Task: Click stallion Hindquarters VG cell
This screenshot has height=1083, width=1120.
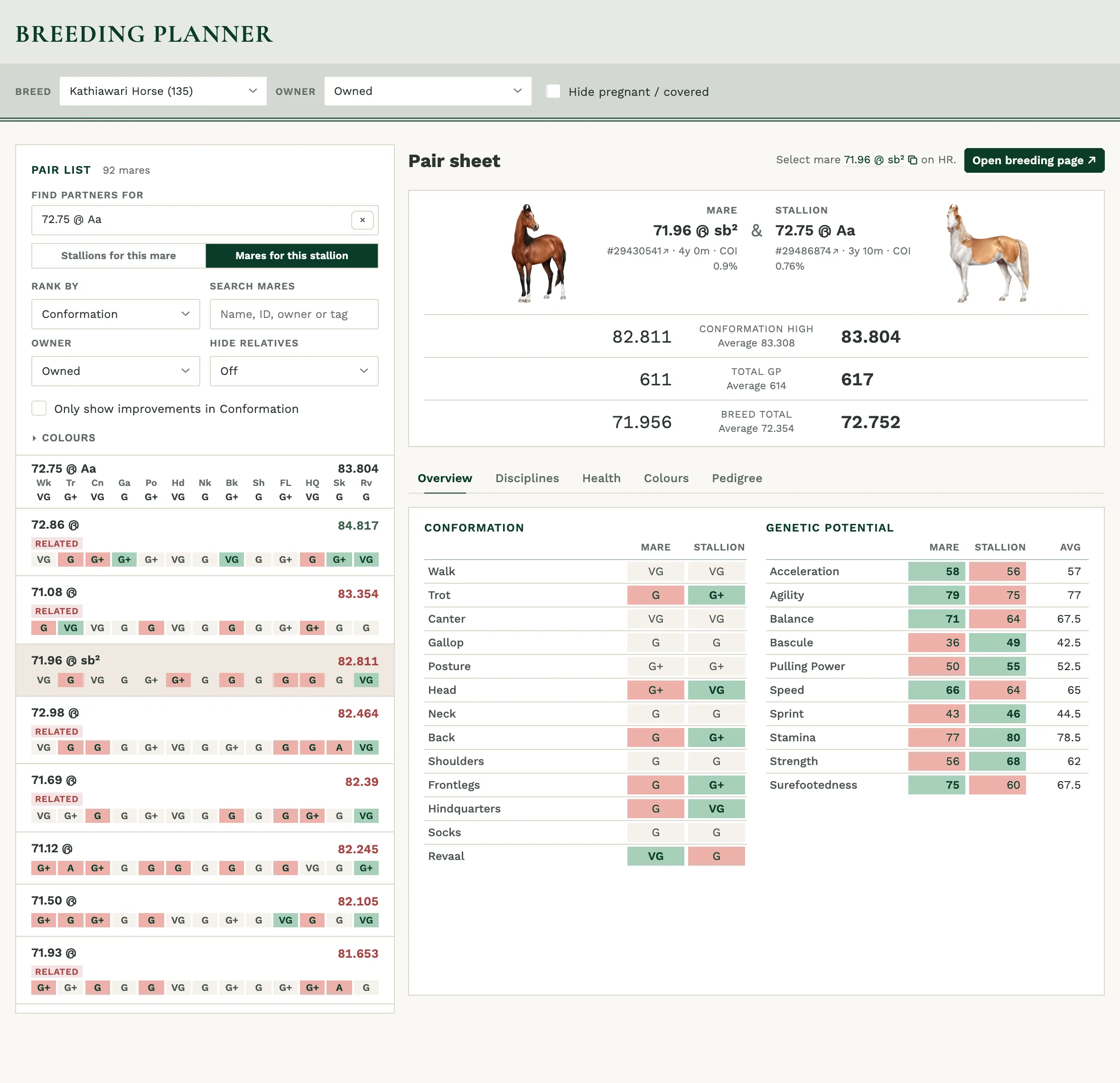Action: [x=716, y=809]
